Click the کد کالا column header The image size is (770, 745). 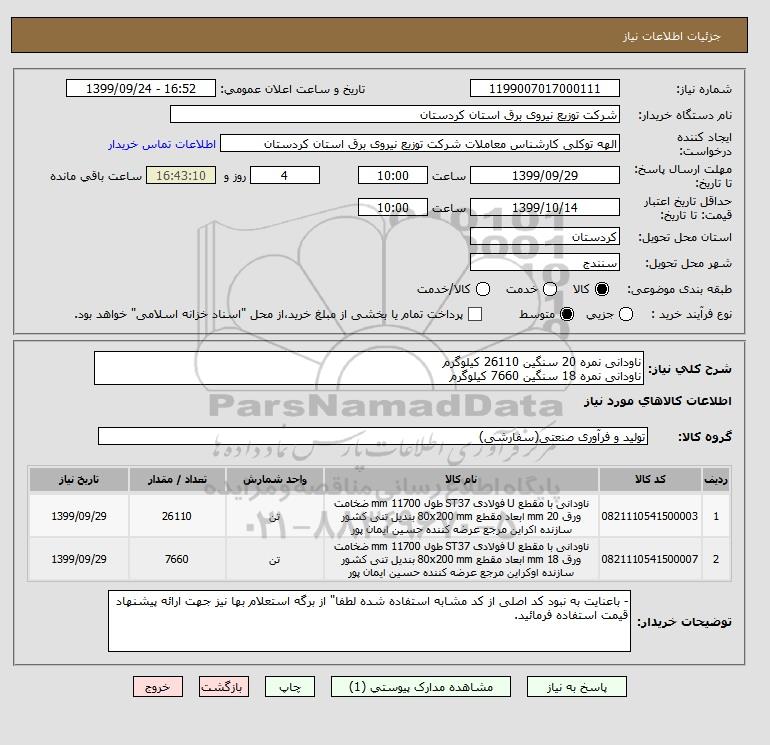650,480
